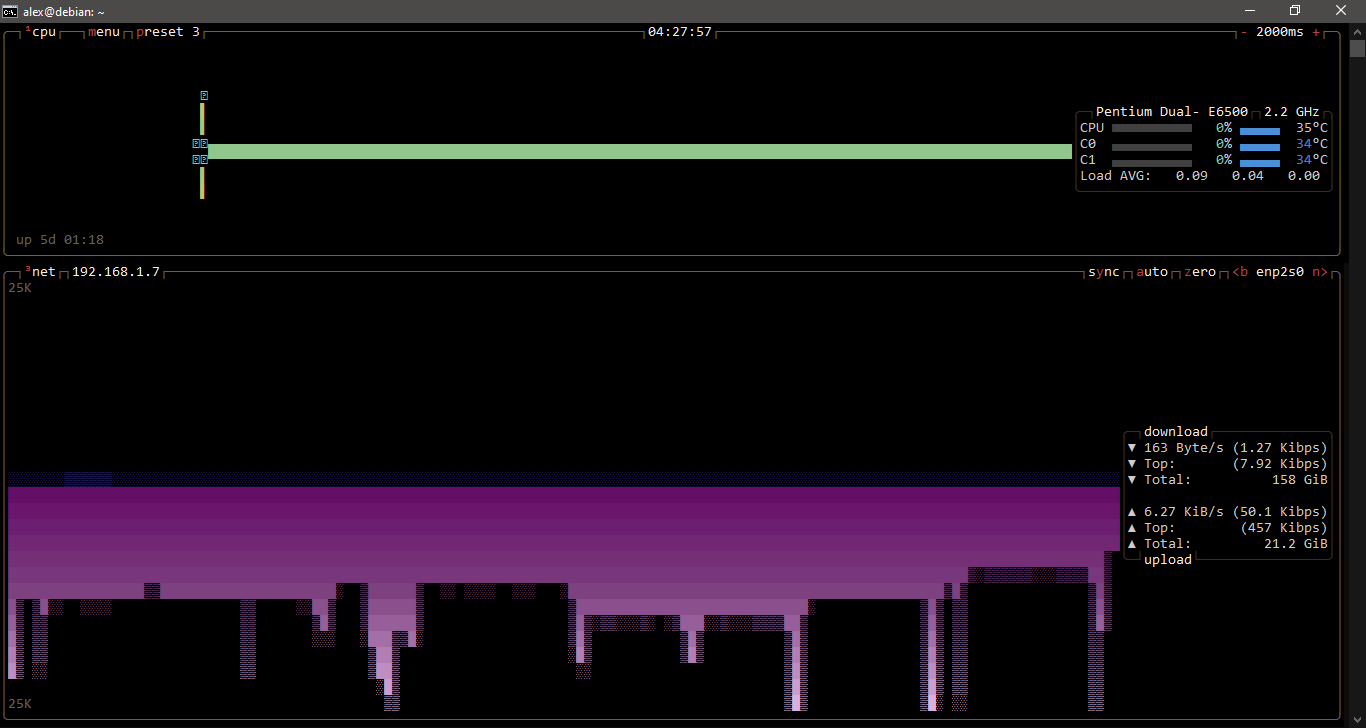Click the minus icon to slow refresh rate
The image size is (1366, 728).
(x=1243, y=32)
